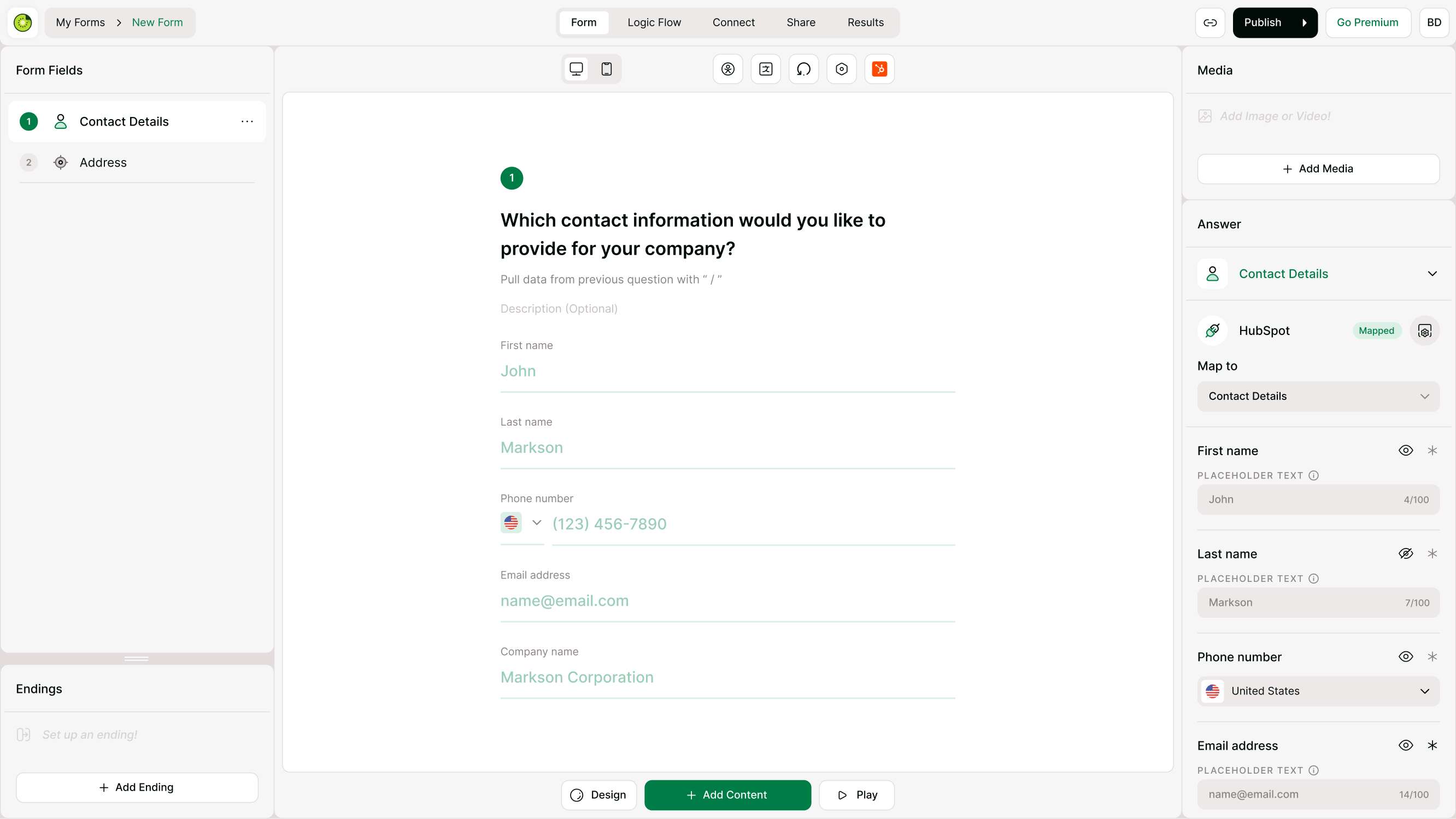Click the refresh loop toolbar icon
The height and width of the screenshot is (819, 1456).
pos(804,69)
